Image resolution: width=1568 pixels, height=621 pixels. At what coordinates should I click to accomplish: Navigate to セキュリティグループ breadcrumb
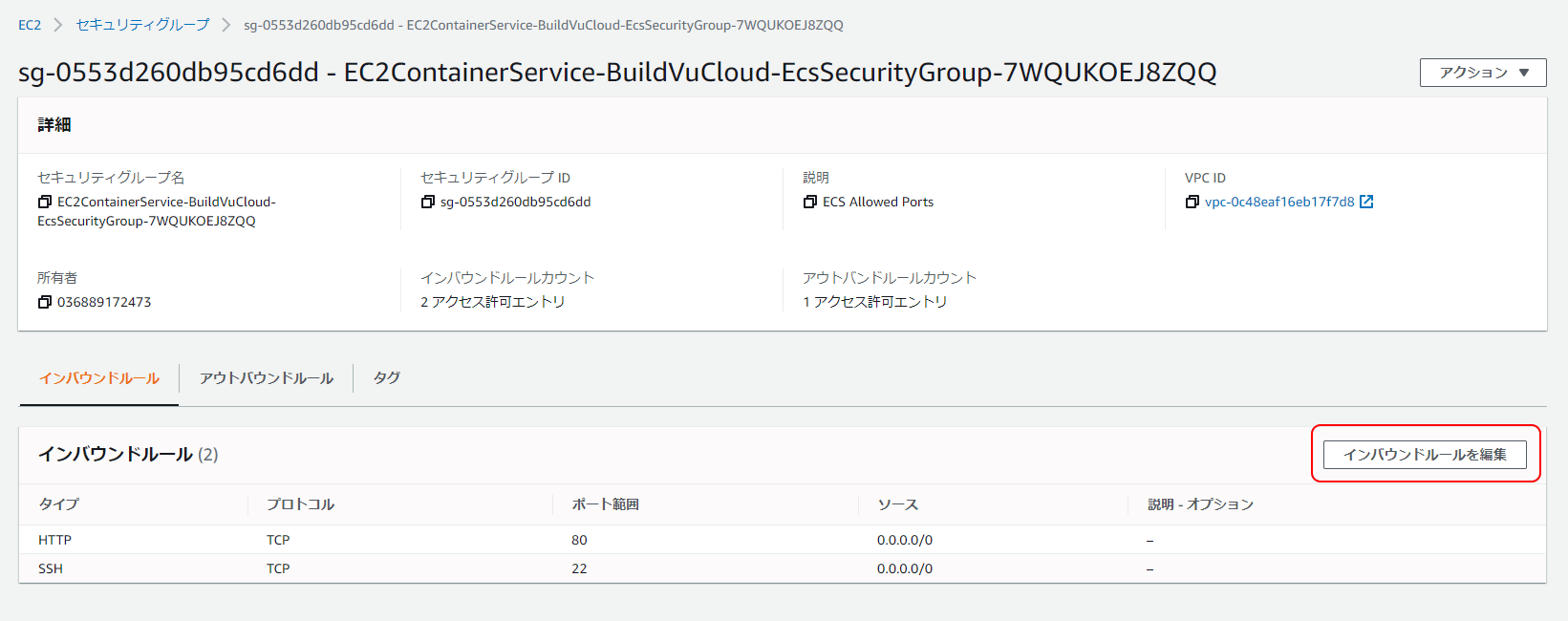coord(142,25)
